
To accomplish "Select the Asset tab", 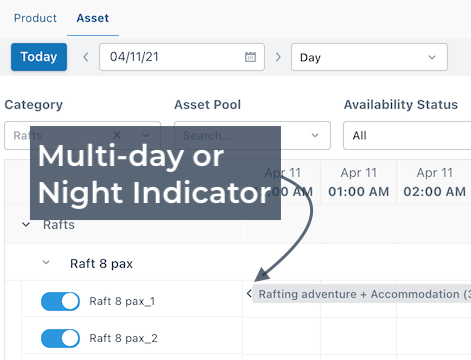I will click(x=93, y=18).
